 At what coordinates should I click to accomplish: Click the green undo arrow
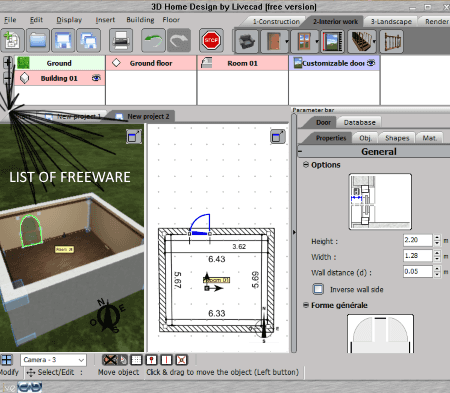point(153,41)
